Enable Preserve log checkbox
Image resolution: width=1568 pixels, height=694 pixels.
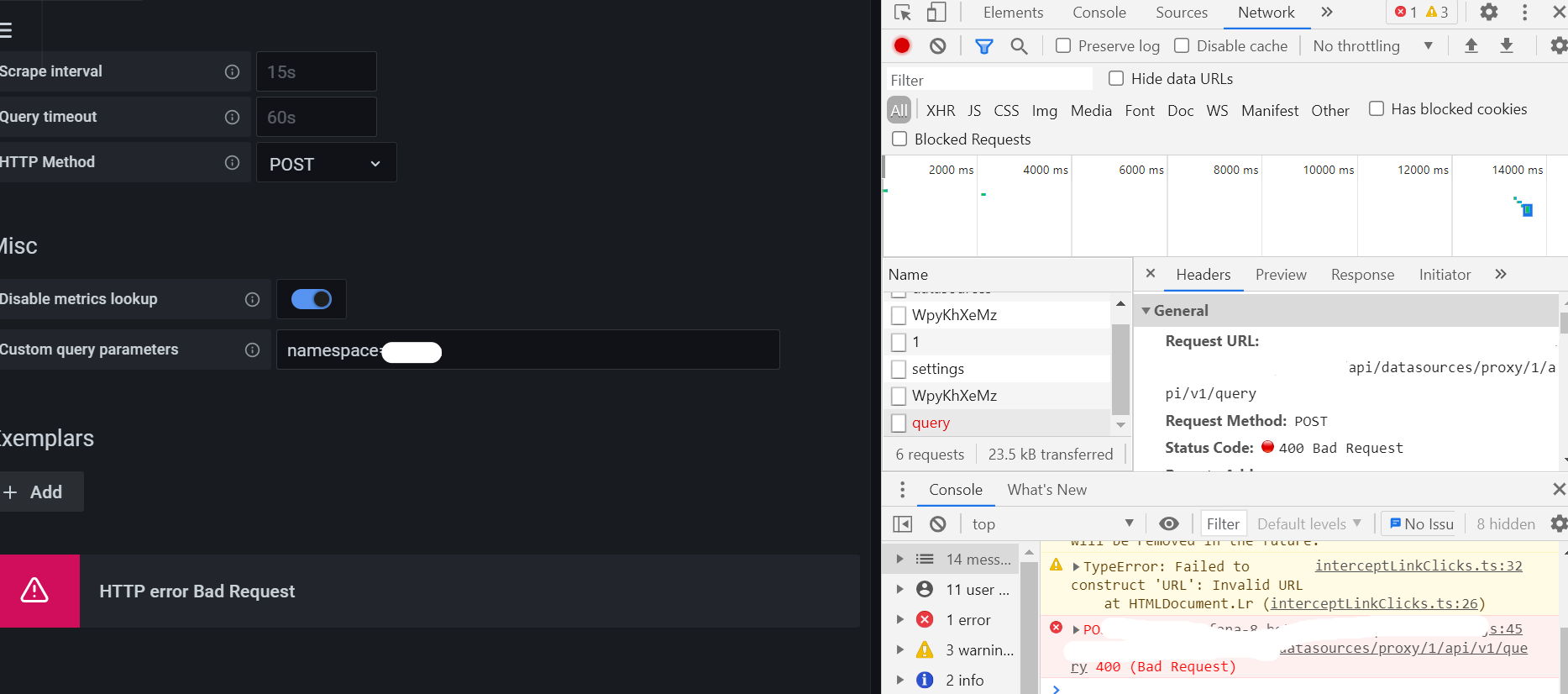tap(1063, 45)
